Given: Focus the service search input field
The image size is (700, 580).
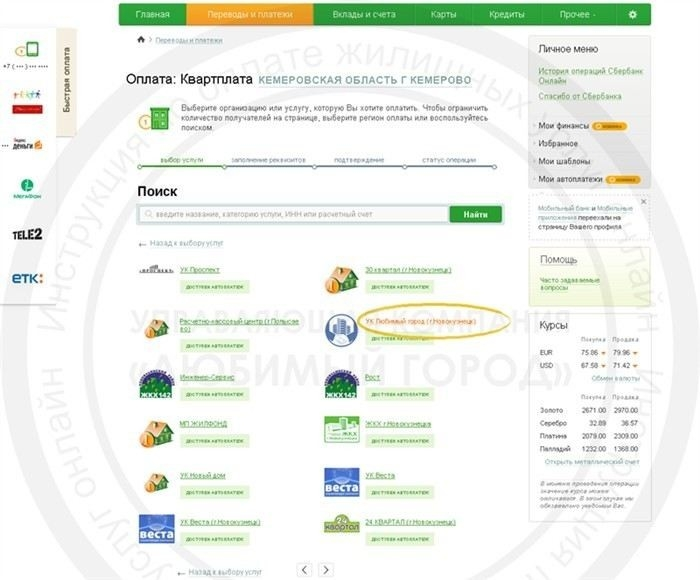Looking at the screenshot, I should pos(293,214).
